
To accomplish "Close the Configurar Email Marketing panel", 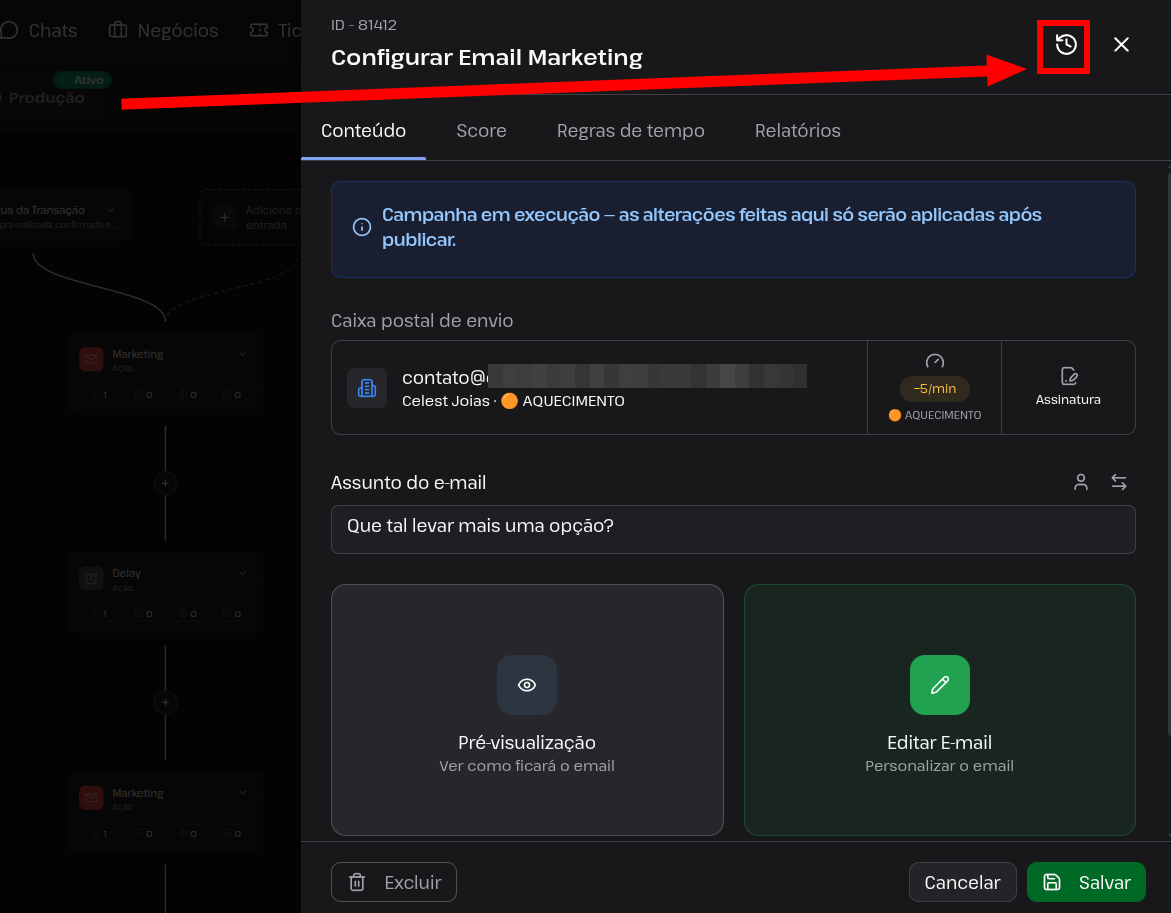I will (1121, 45).
